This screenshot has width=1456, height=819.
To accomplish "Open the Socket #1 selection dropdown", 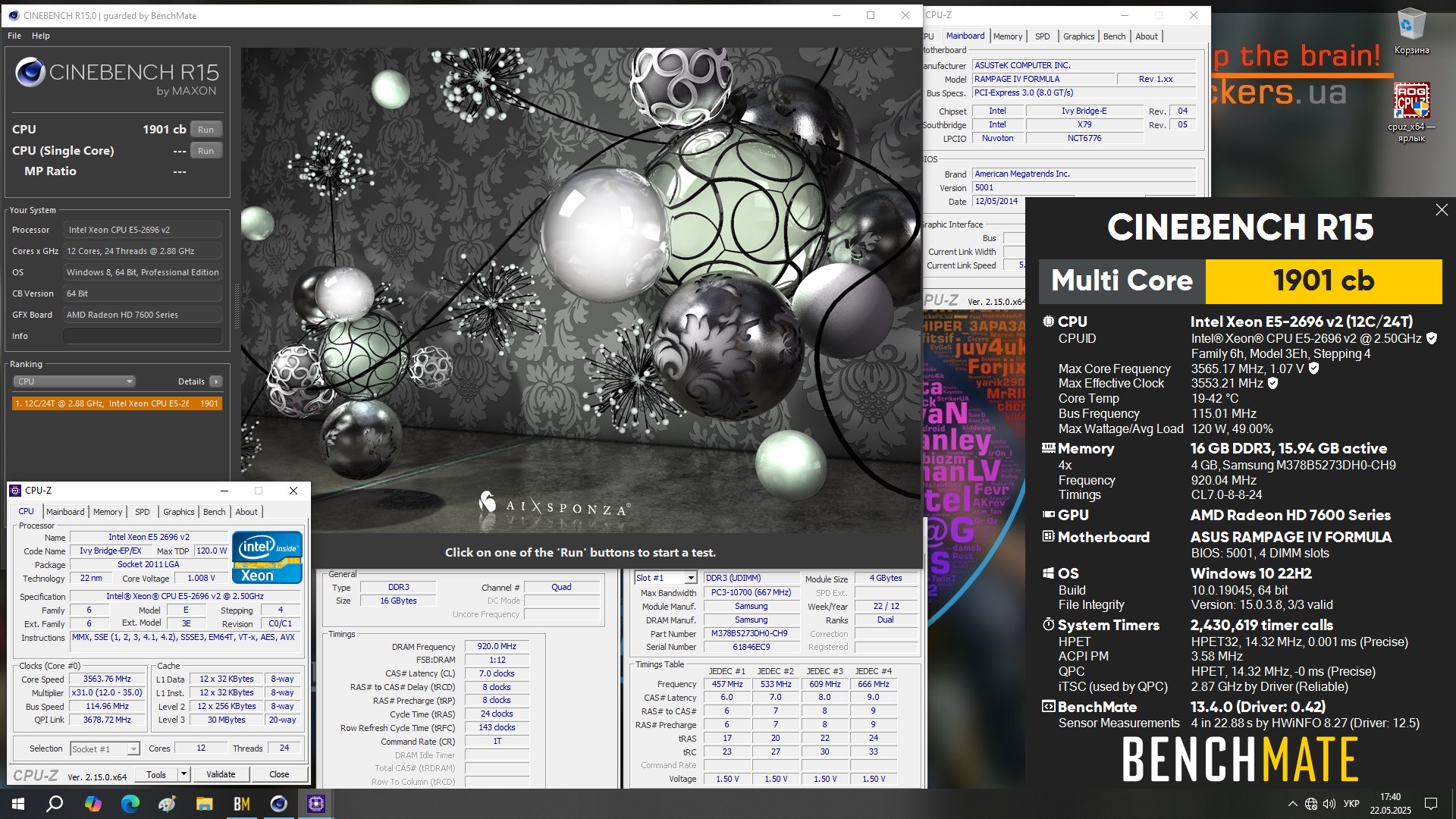I will click(x=105, y=748).
